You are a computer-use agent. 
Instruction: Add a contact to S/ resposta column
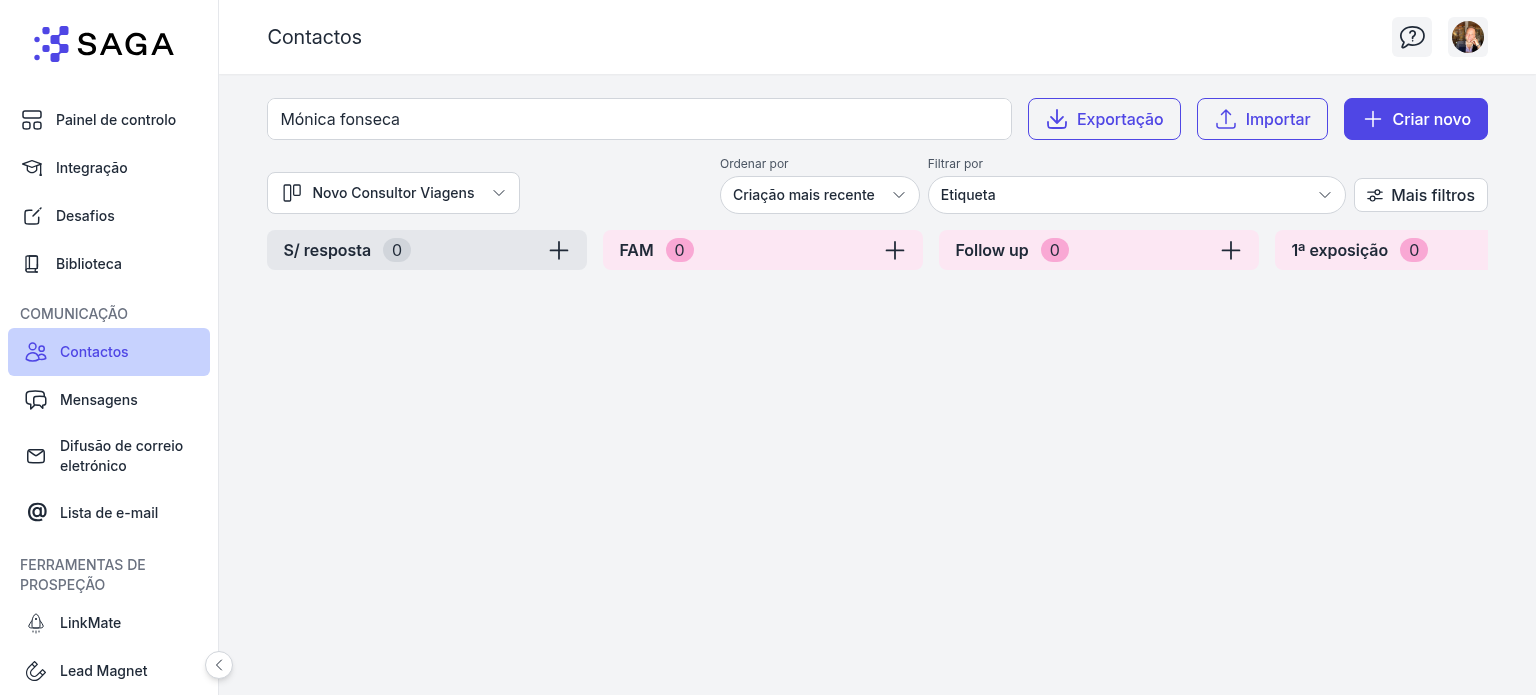(558, 250)
